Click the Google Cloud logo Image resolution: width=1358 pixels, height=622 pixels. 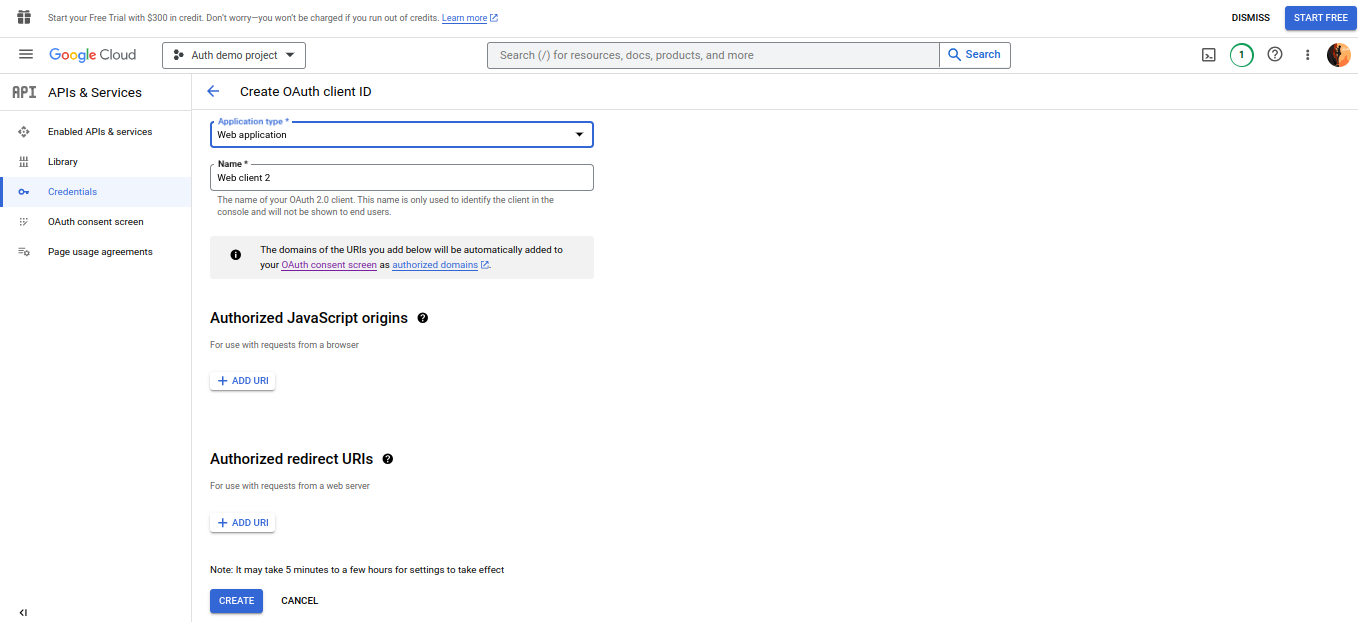tap(92, 55)
